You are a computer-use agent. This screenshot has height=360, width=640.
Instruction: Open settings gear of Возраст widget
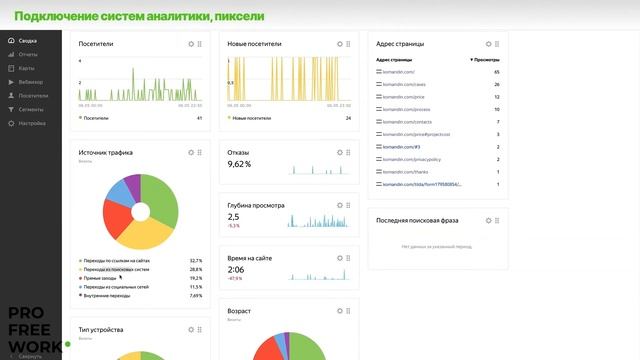click(340, 311)
